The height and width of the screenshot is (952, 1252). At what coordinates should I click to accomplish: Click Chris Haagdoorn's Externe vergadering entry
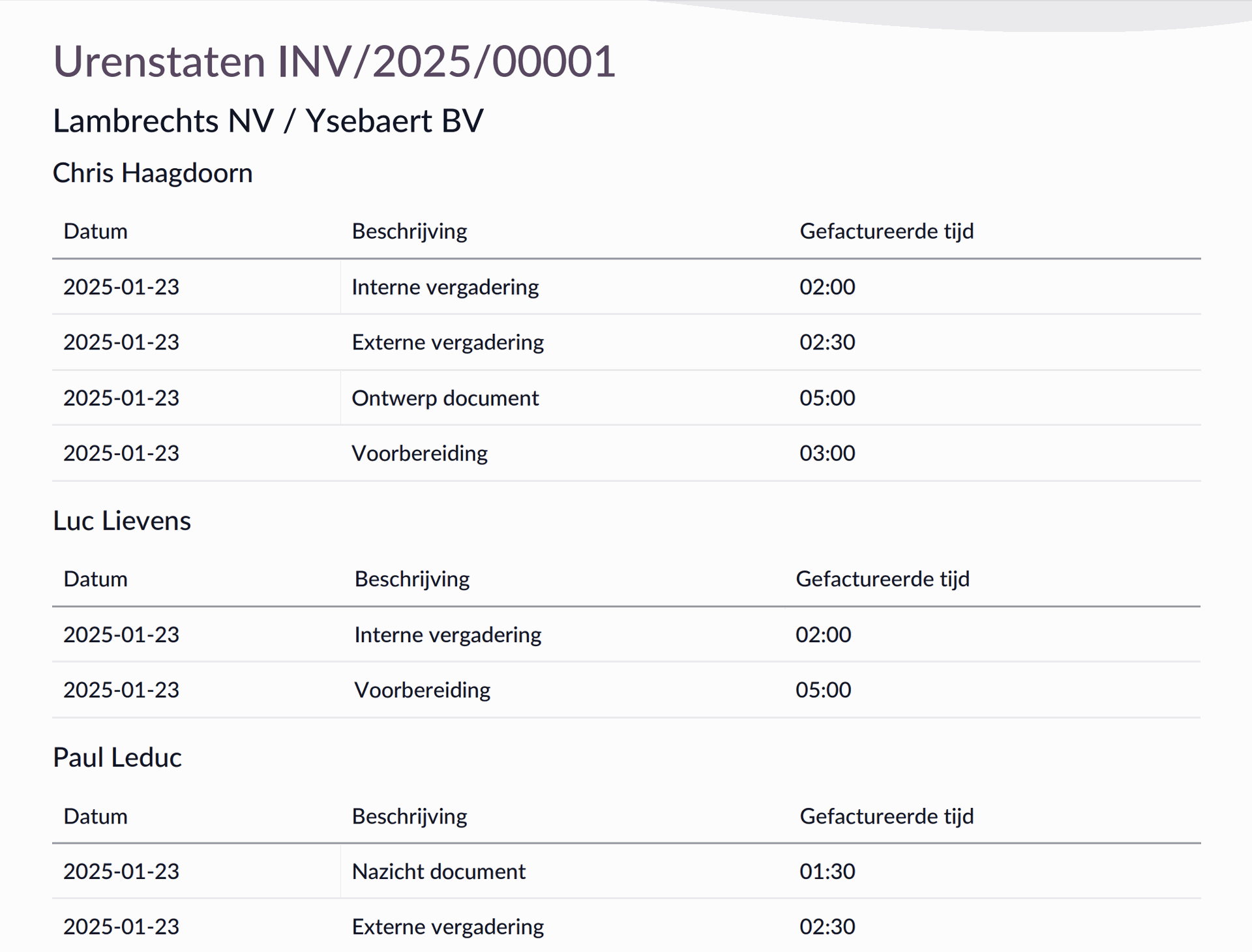447,342
